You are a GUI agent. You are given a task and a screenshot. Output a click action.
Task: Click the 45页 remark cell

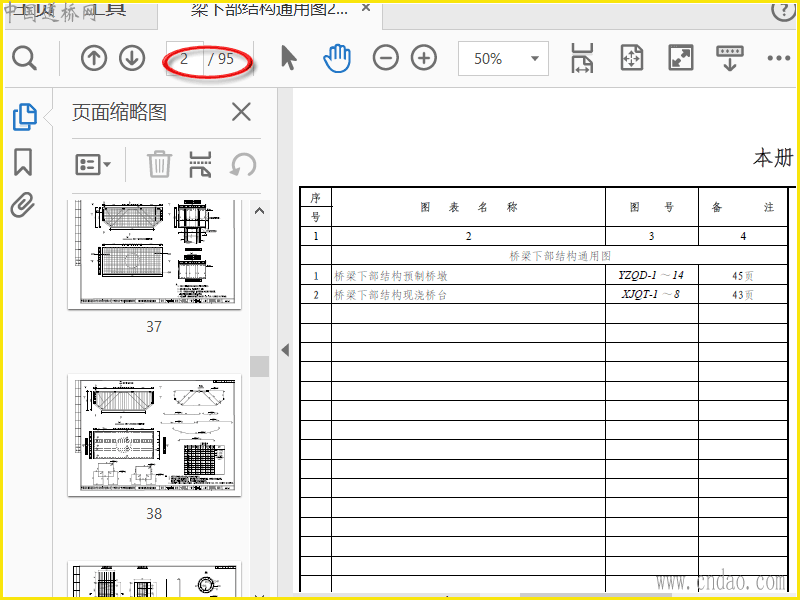click(x=742, y=276)
